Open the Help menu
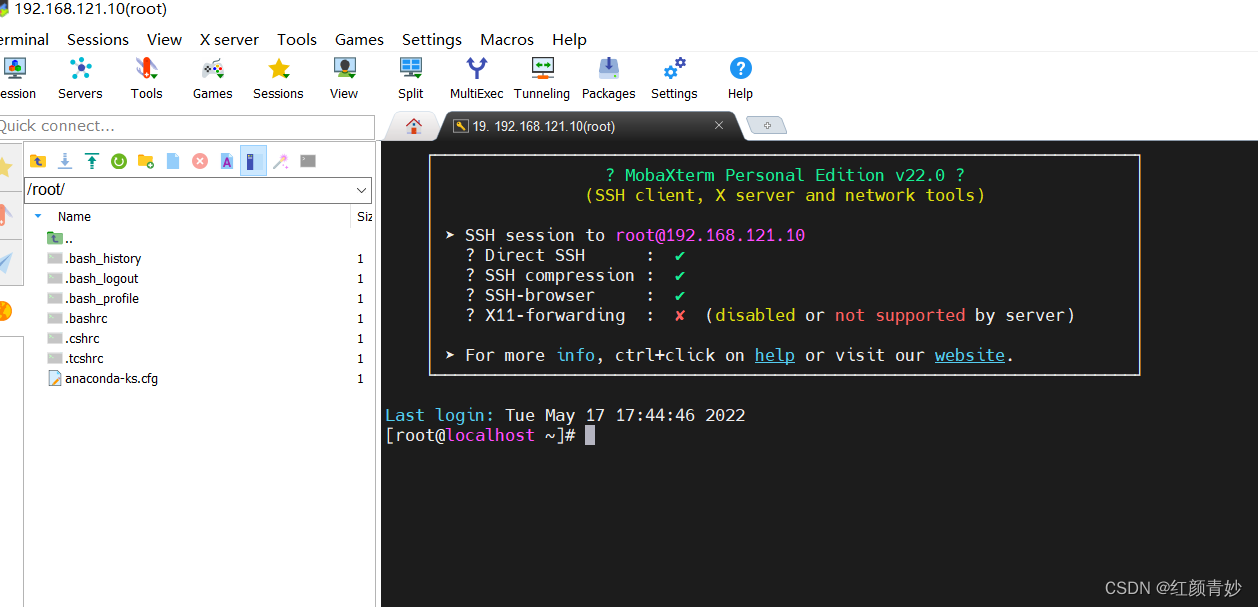The height and width of the screenshot is (607, 1258). 569,40
